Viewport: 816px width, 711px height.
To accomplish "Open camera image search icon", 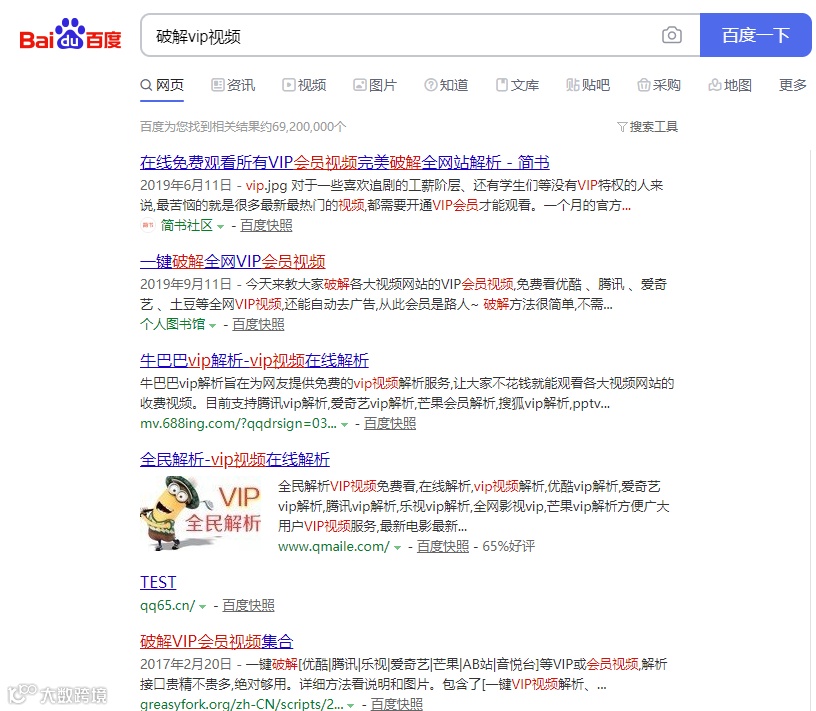I will [672, 35].
